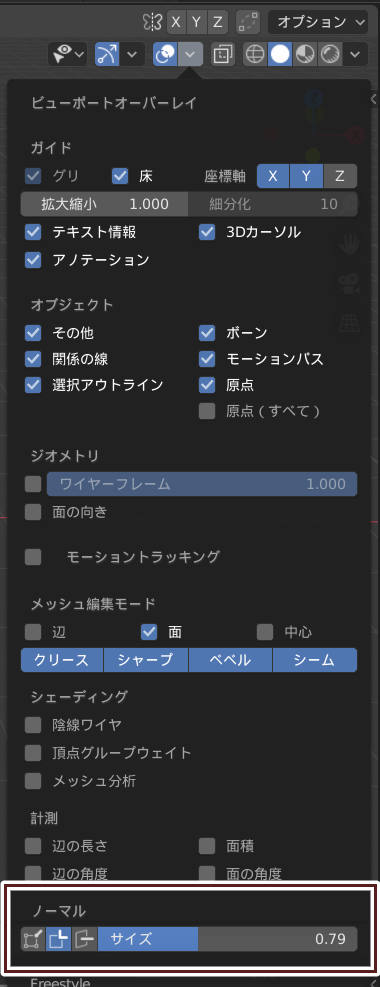This screenshot has width=380, height=987.
Task: Select solid viewport shading
Action: (280, 55)
